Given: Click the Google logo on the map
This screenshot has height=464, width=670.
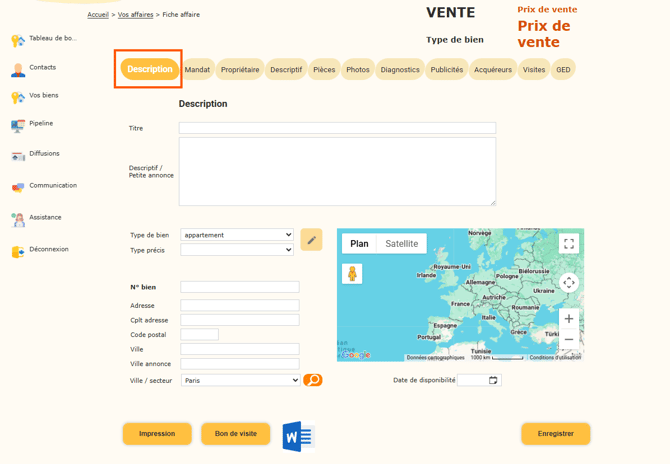Looking at the screenshot, I should click(356, 355).
